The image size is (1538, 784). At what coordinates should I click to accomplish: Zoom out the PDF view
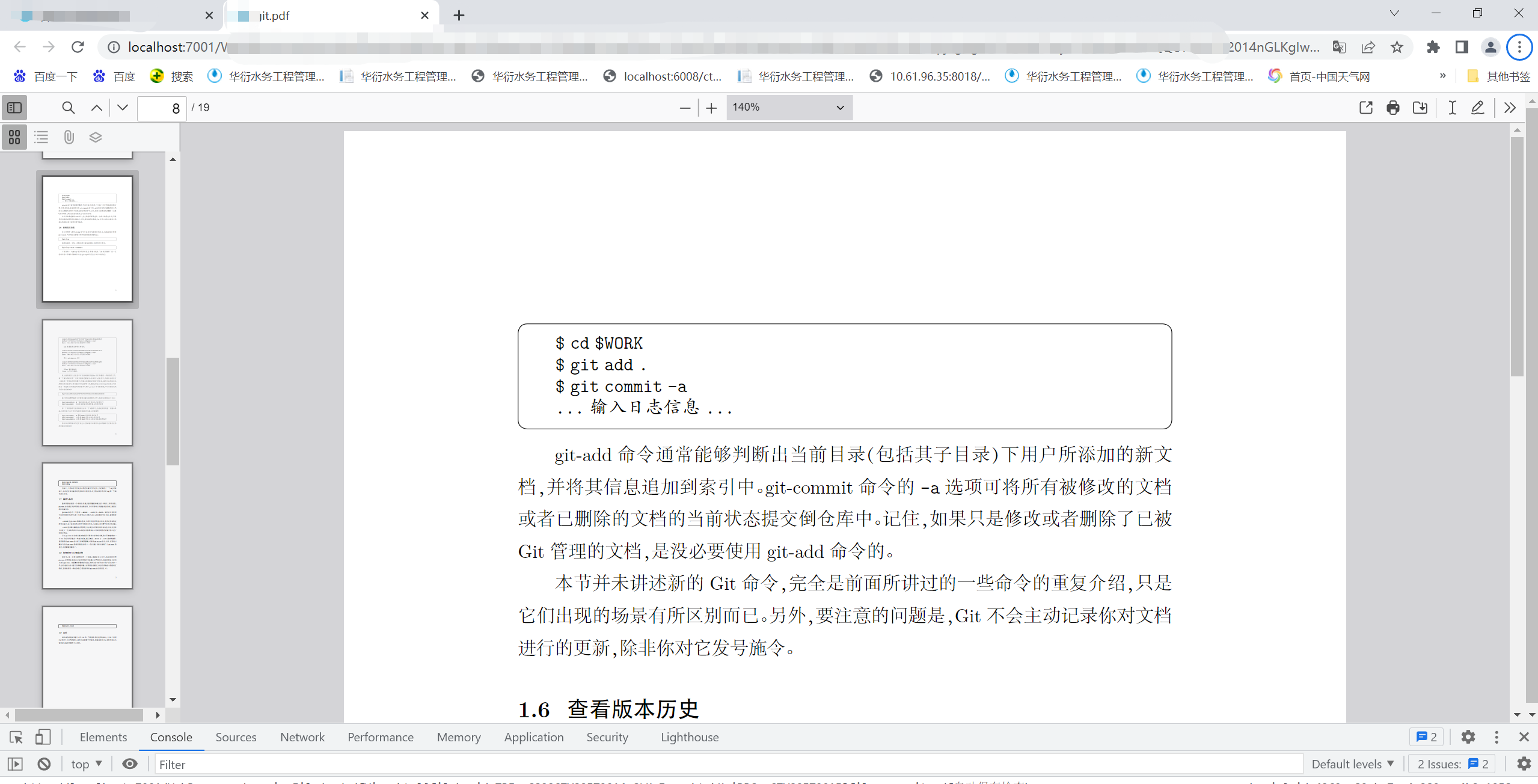[684, 107]
